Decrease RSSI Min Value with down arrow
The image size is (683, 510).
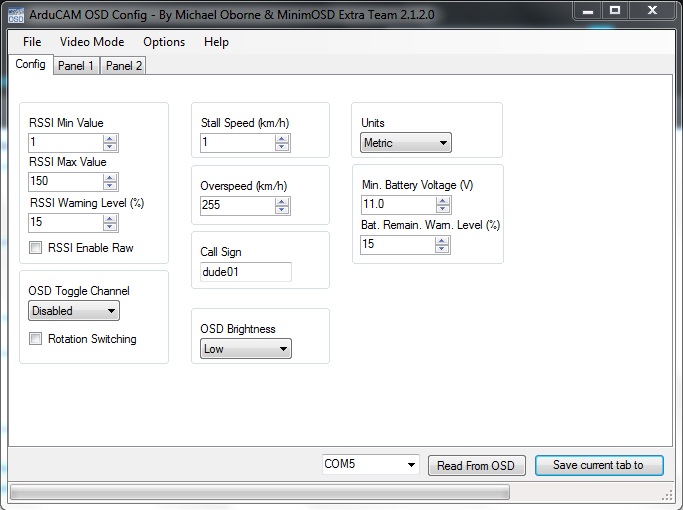(110, 147)
